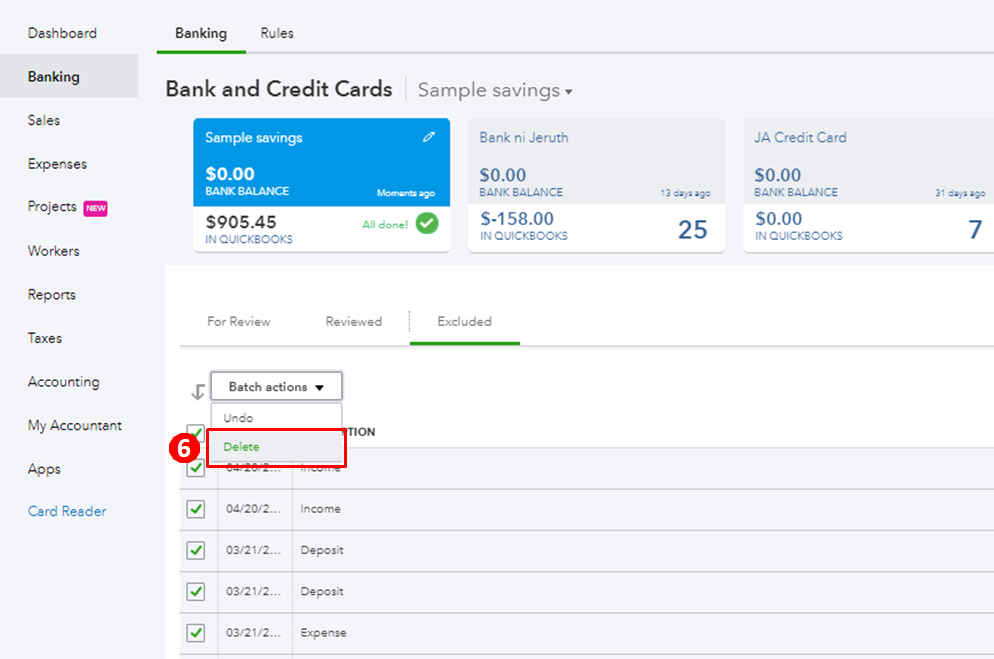Open the Dashboard page in sidebar
The image size is (994, 659).
(x=62, y=33)
